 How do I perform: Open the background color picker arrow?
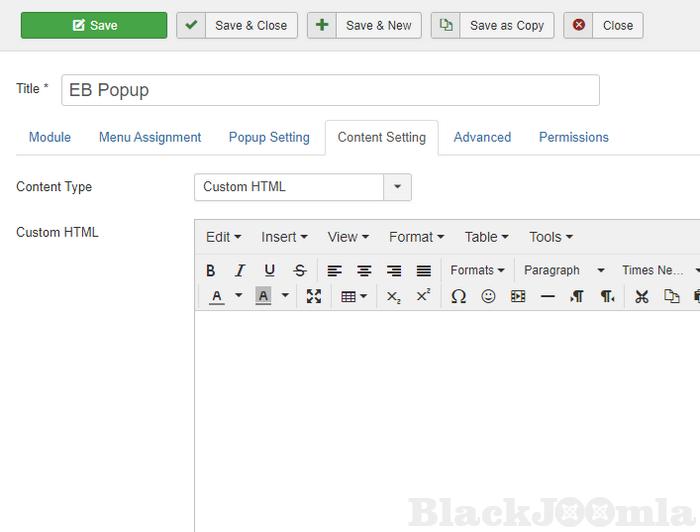pyautogui.click(x=285, y=296)
